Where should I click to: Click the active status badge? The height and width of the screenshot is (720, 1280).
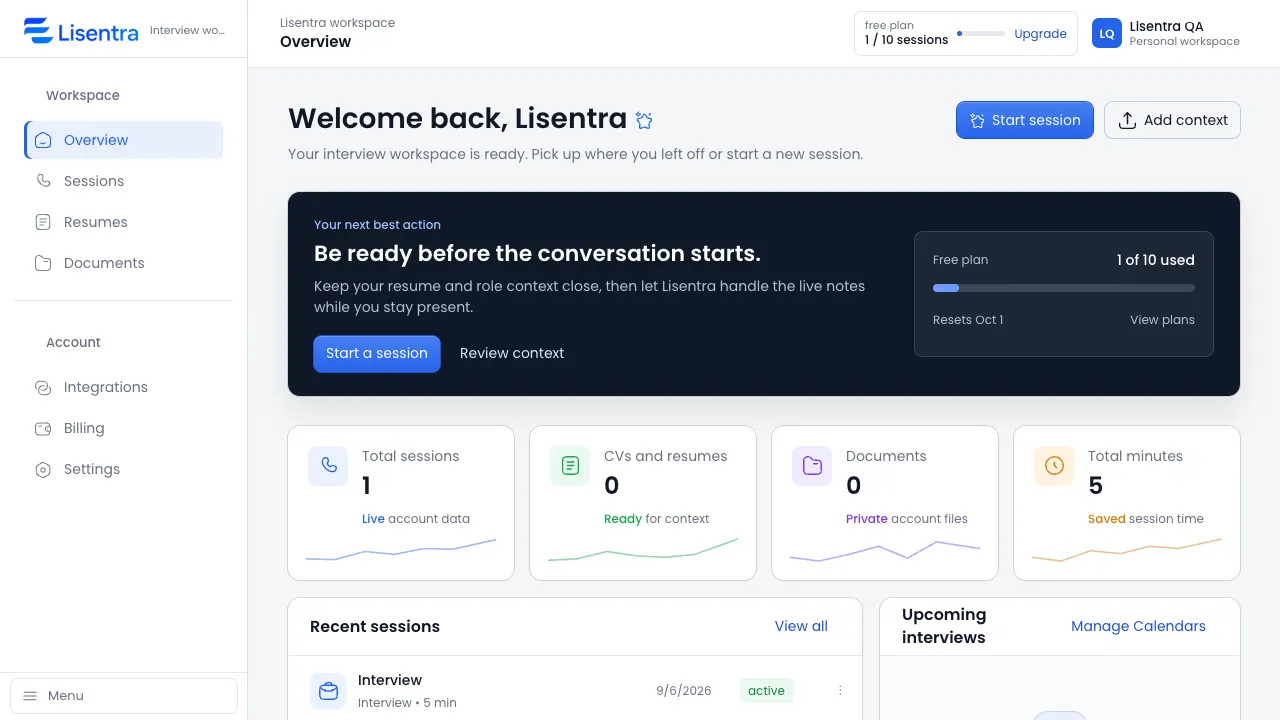pos(766,690)
